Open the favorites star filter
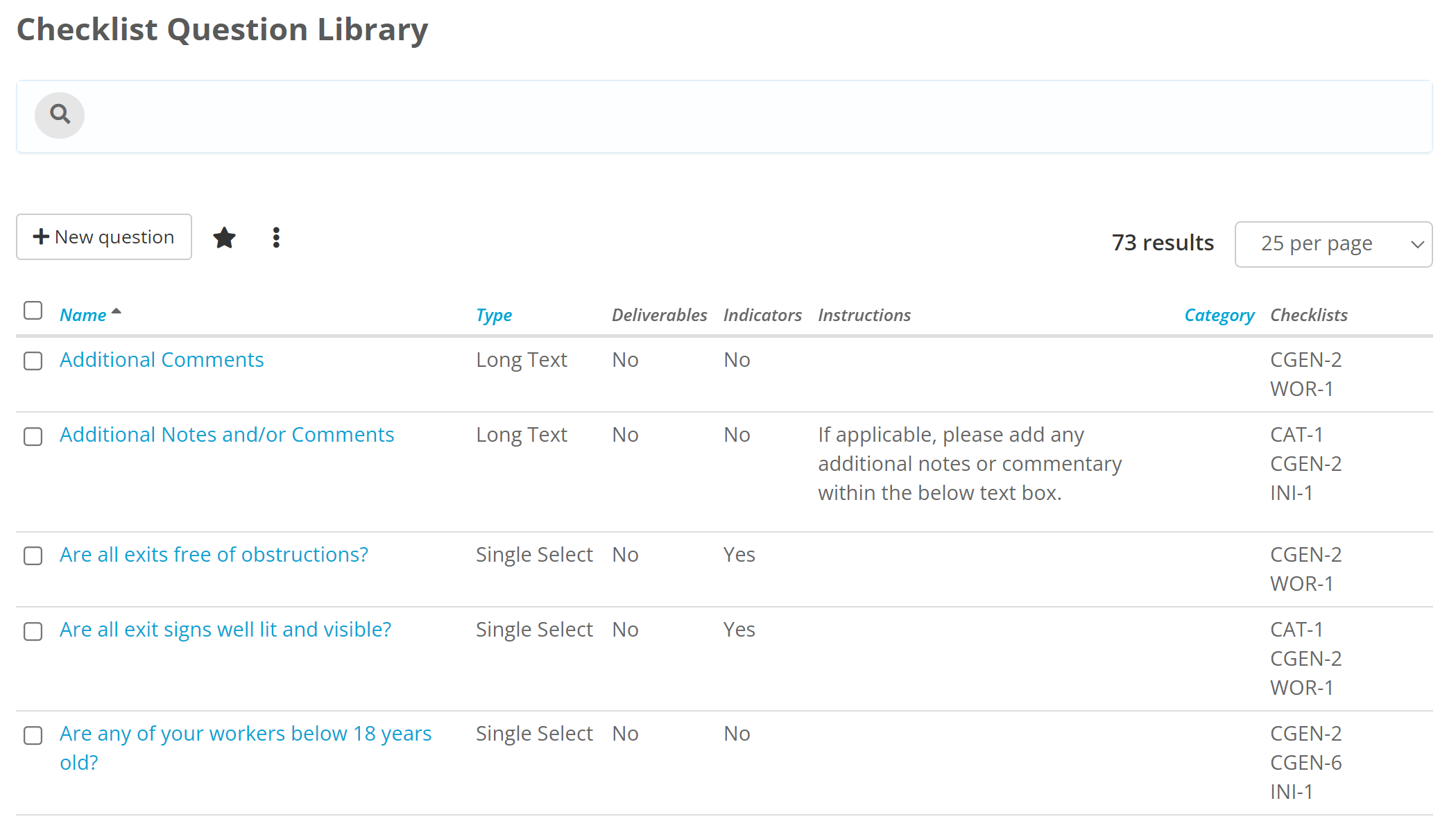Image resolution: width=1456 pixels, height=819 pixels. point(225,237)
